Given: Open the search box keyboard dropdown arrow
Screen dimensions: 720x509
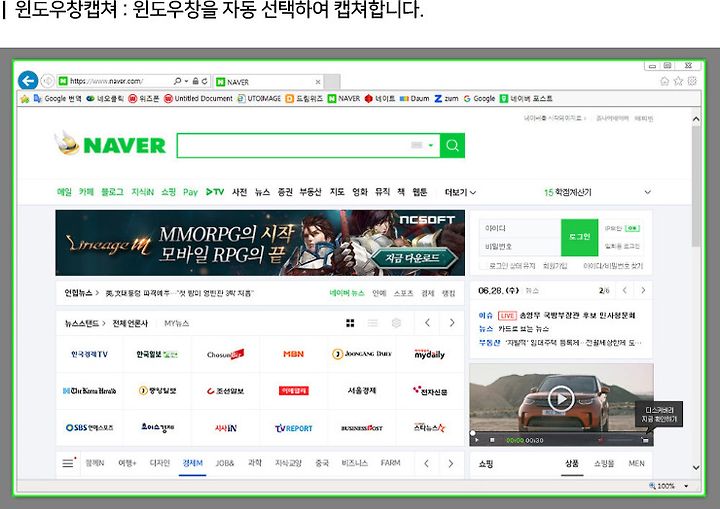Looking at the screenshot, I should click(431, 146).
